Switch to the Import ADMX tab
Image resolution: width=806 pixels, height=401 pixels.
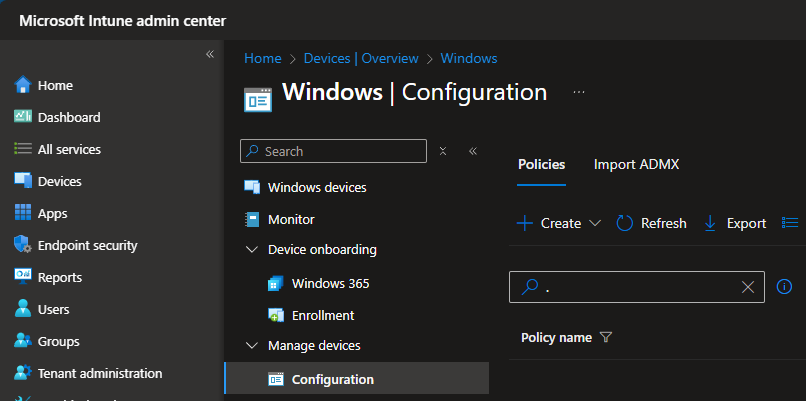(636, 165)
